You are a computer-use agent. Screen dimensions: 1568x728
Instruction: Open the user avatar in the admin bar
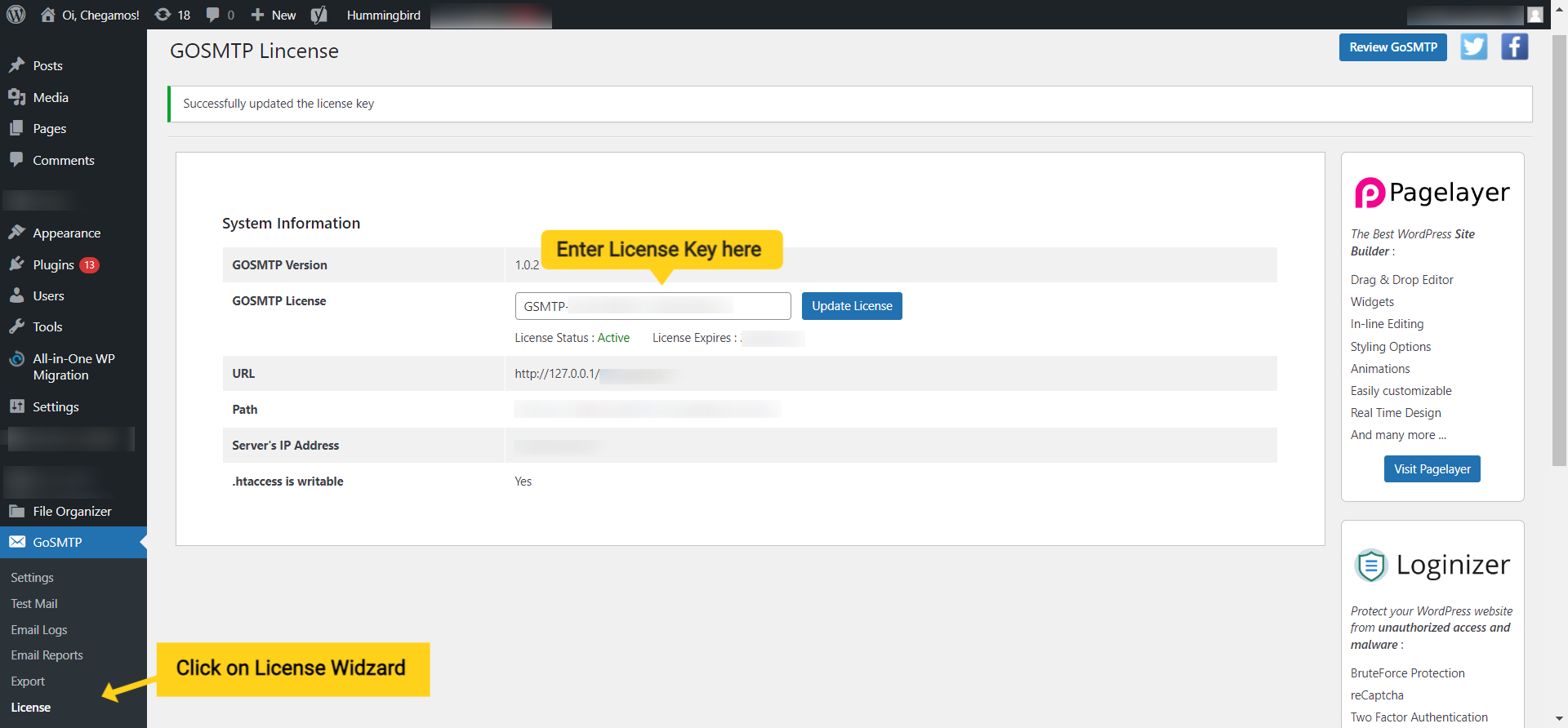coord(1535,15)
